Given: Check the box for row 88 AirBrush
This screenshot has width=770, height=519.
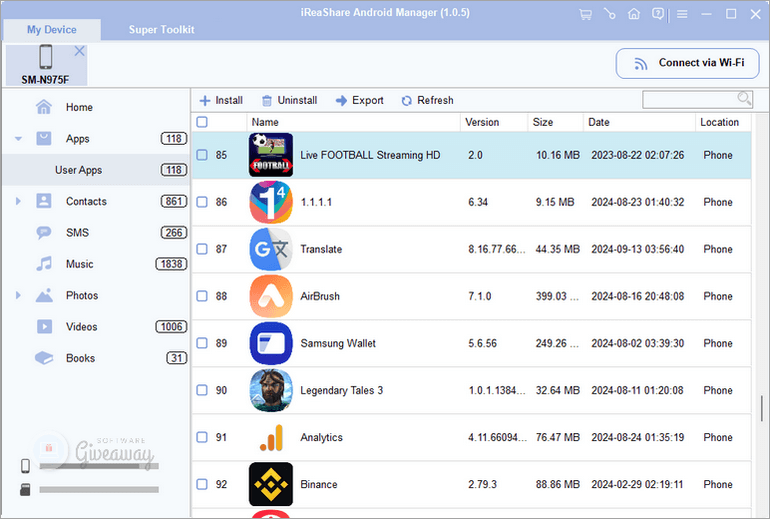Looking at the screenshot, I should [202, 296].
